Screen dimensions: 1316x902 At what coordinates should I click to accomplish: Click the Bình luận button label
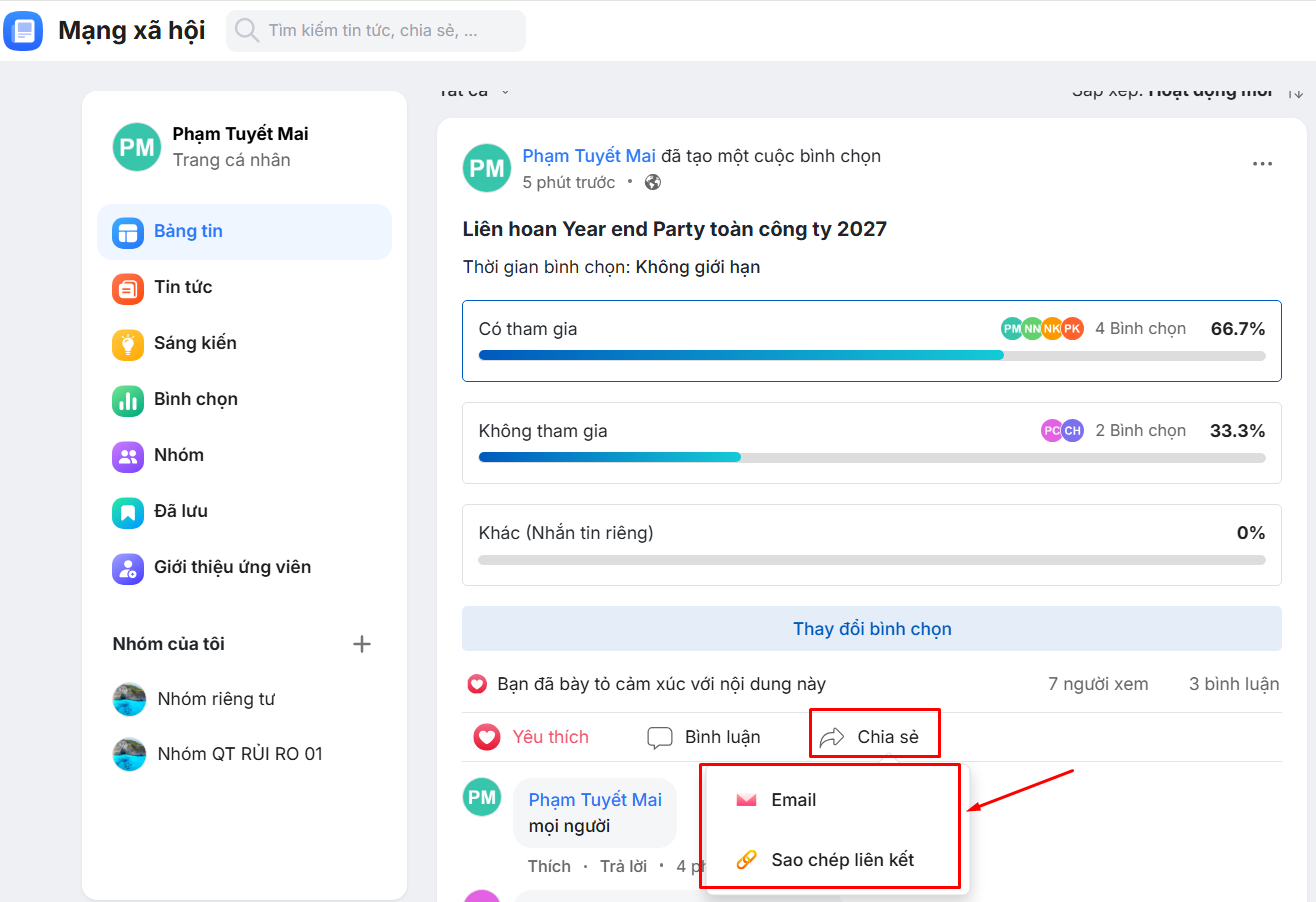723,738
